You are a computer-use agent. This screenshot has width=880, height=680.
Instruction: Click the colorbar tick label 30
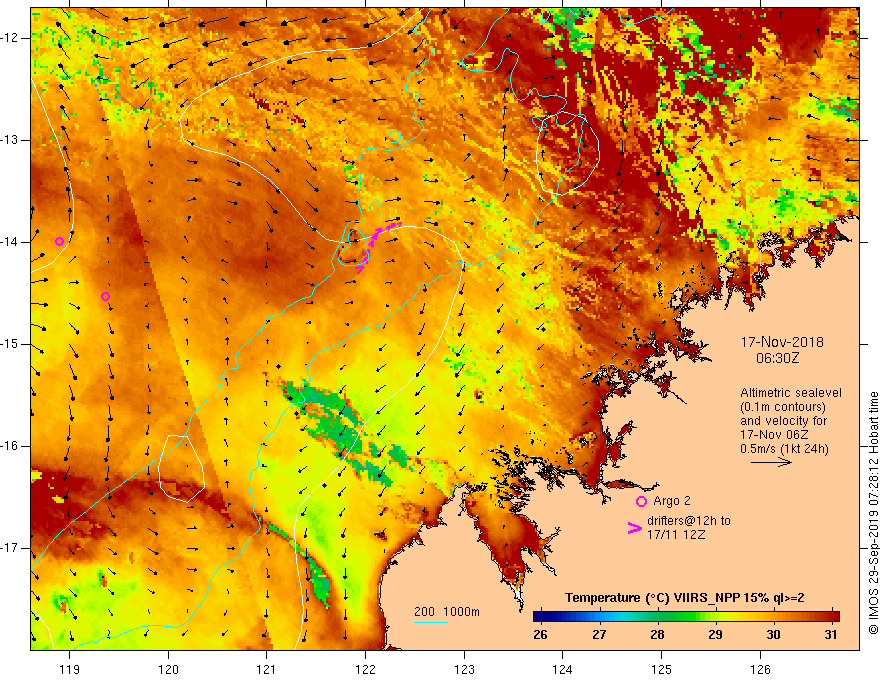(x=773, y=635)
